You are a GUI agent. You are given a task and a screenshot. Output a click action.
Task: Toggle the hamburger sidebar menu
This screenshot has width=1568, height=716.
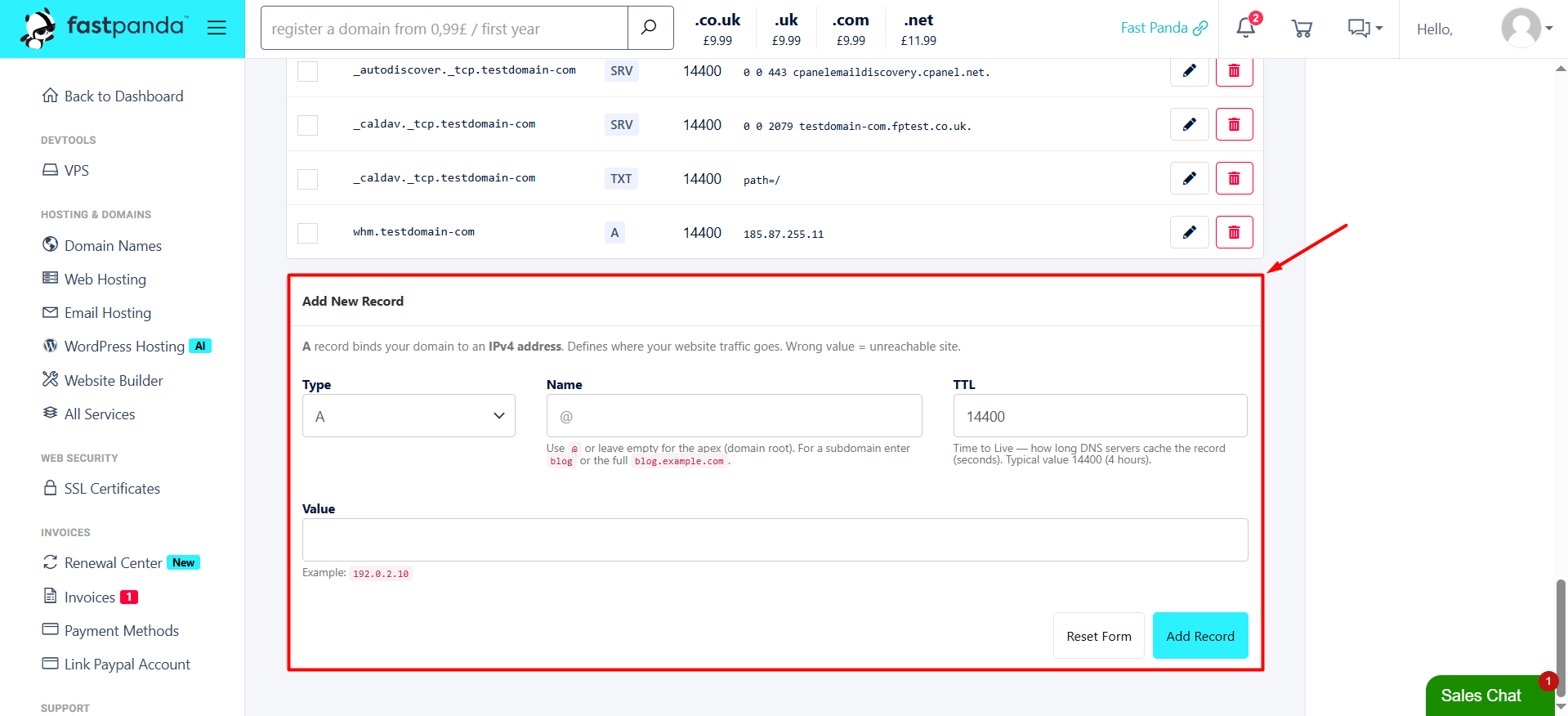tap(217, 28)
